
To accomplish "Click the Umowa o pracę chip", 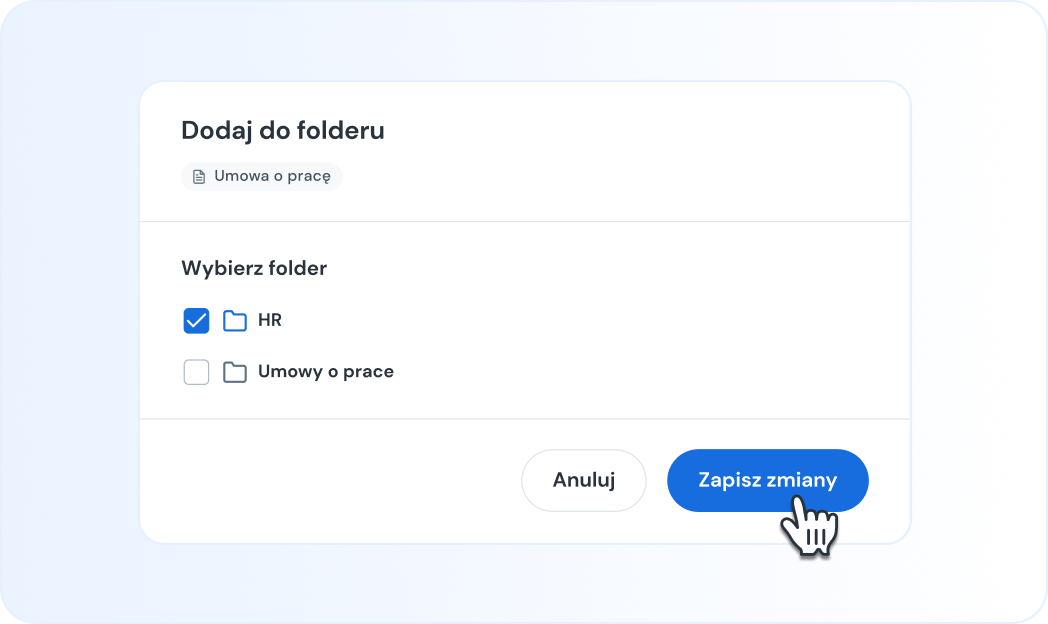I will [x=261, y=176].
